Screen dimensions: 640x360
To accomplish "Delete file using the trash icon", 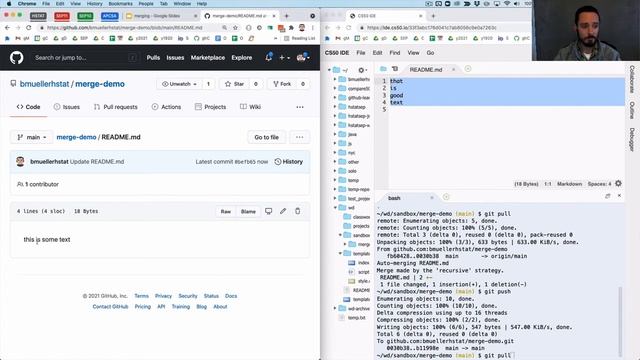I will 298,211.
